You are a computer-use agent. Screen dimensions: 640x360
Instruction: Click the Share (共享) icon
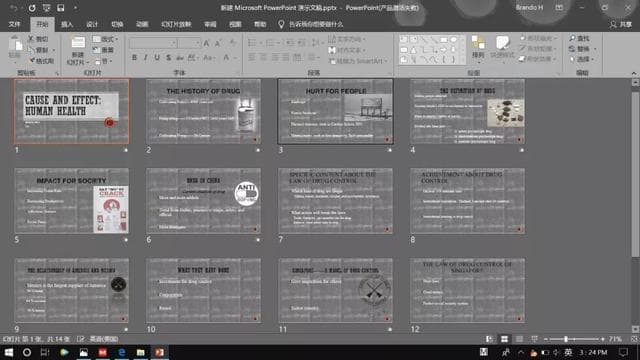621,24
